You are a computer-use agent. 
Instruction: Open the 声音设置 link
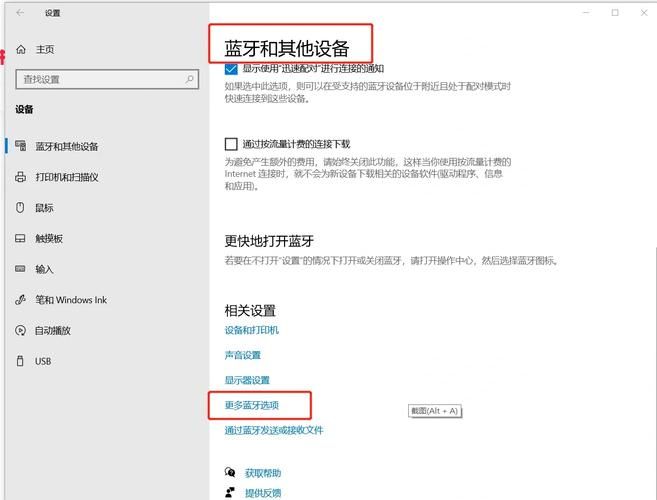click(243, 355)
